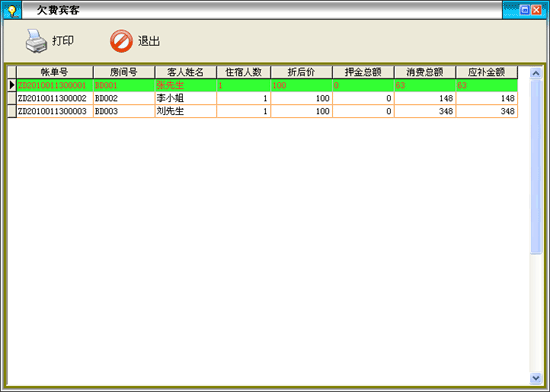Screen dimensions: 550x392
Task: Click the 折后价 column header
Action: (x=302, y=72)
